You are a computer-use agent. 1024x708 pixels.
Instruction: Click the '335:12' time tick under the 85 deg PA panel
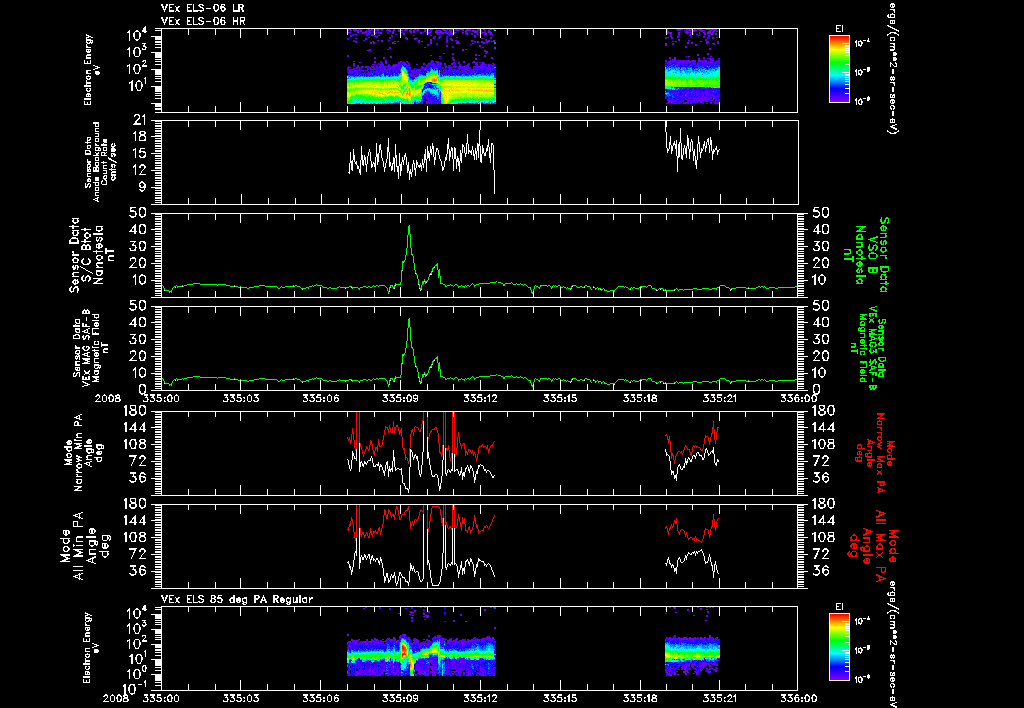(x=481, y=698)
